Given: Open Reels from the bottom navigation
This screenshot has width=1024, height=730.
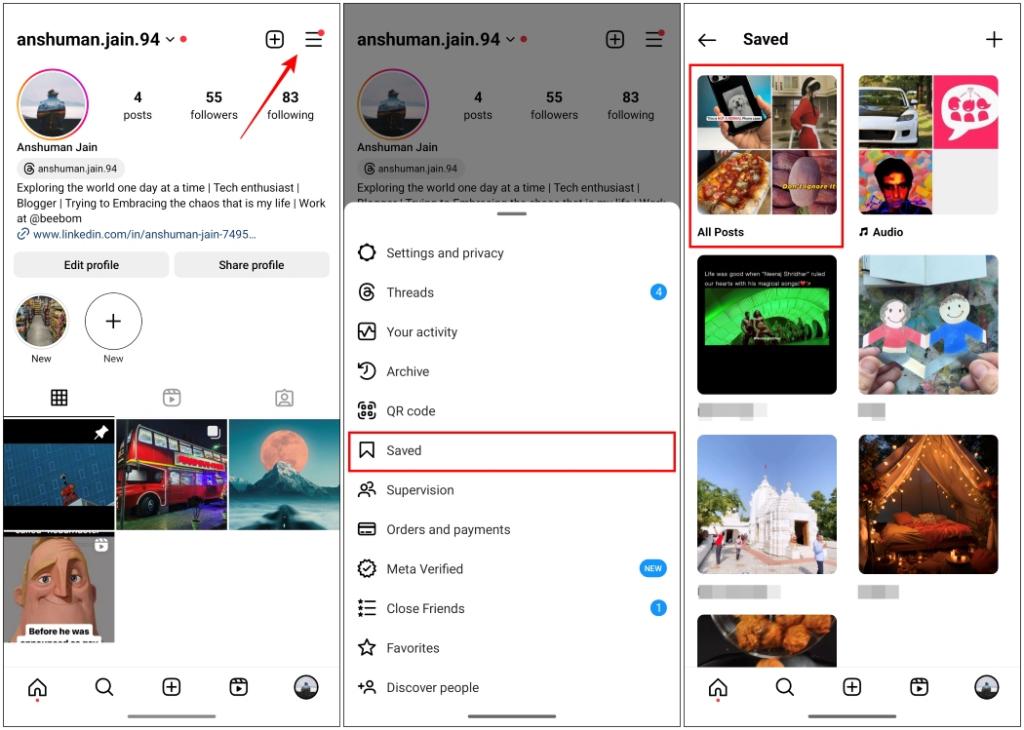Looking at the screenshot, I should [238, 687].
